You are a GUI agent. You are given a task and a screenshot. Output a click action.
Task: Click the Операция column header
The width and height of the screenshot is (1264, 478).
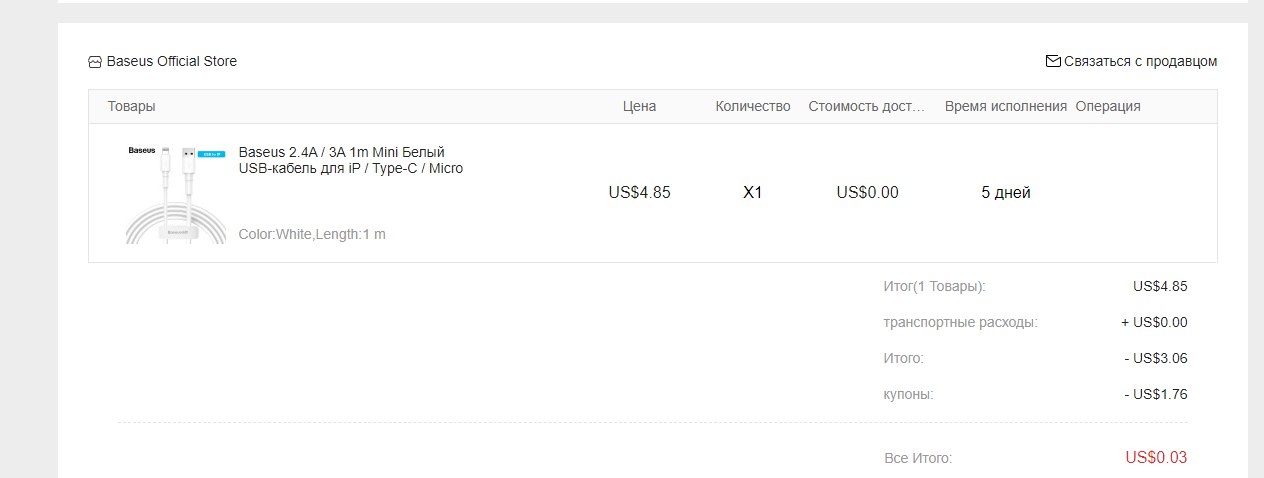tap(1108, 106)
